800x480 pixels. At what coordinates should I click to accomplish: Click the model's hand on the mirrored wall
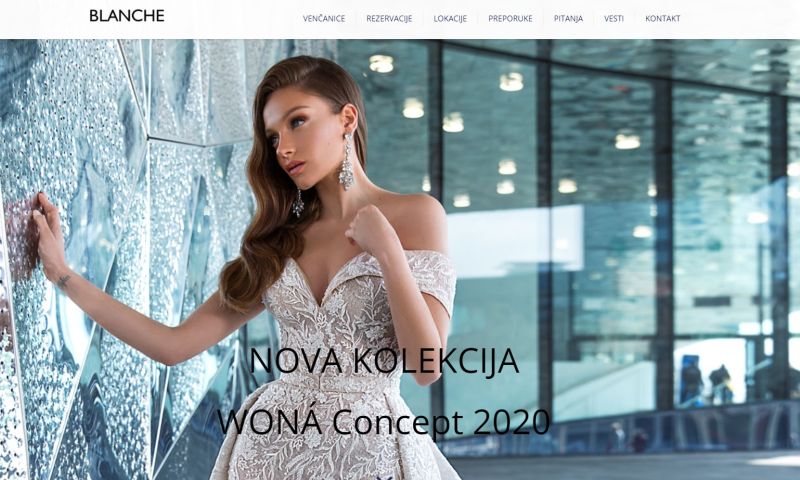47,232
